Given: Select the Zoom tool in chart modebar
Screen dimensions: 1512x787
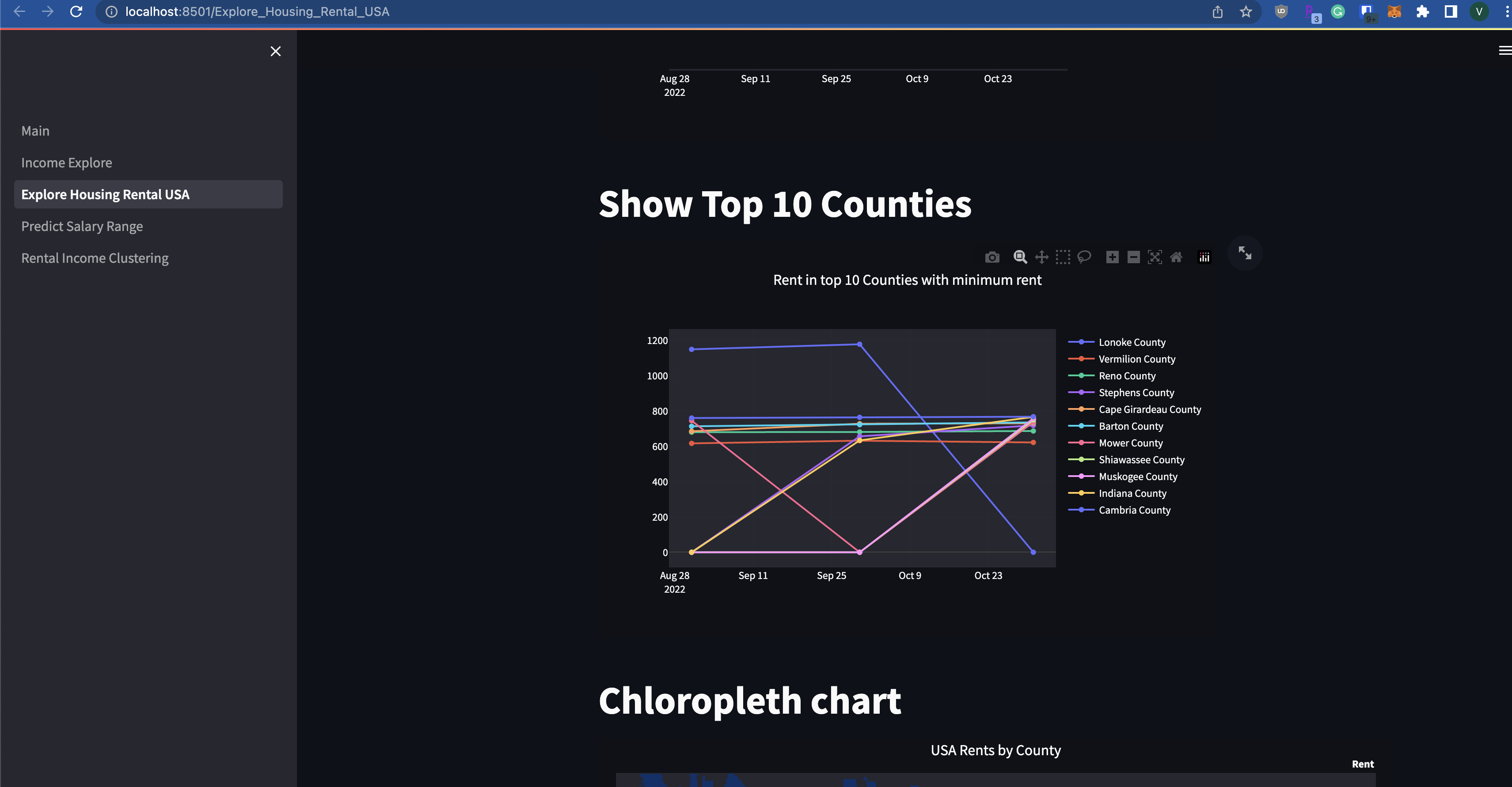Looking at the screenshot, I should tap(1020, 257).
